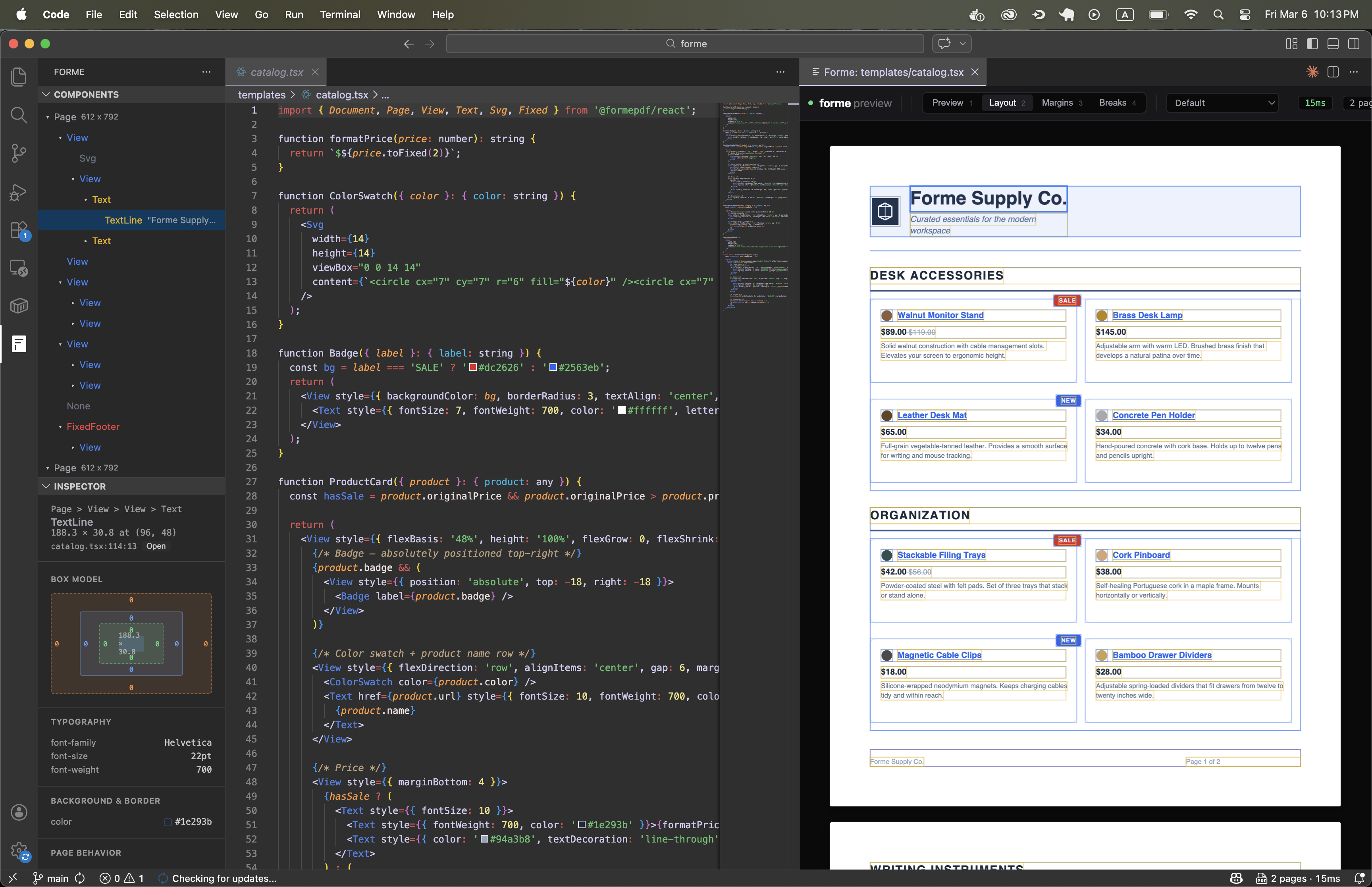Click the #1e293b color swatch
1372x887 pixels.
click(168, 821)
